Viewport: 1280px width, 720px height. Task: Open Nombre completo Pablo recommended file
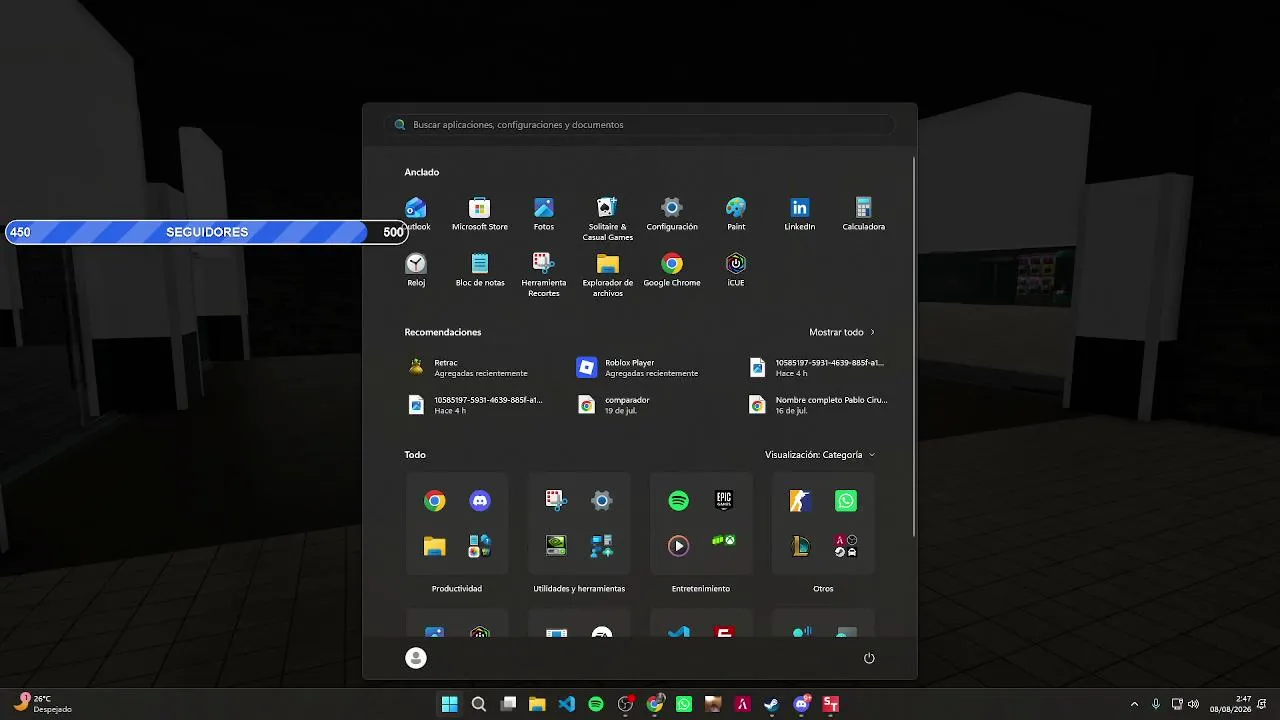pos(819,405)
